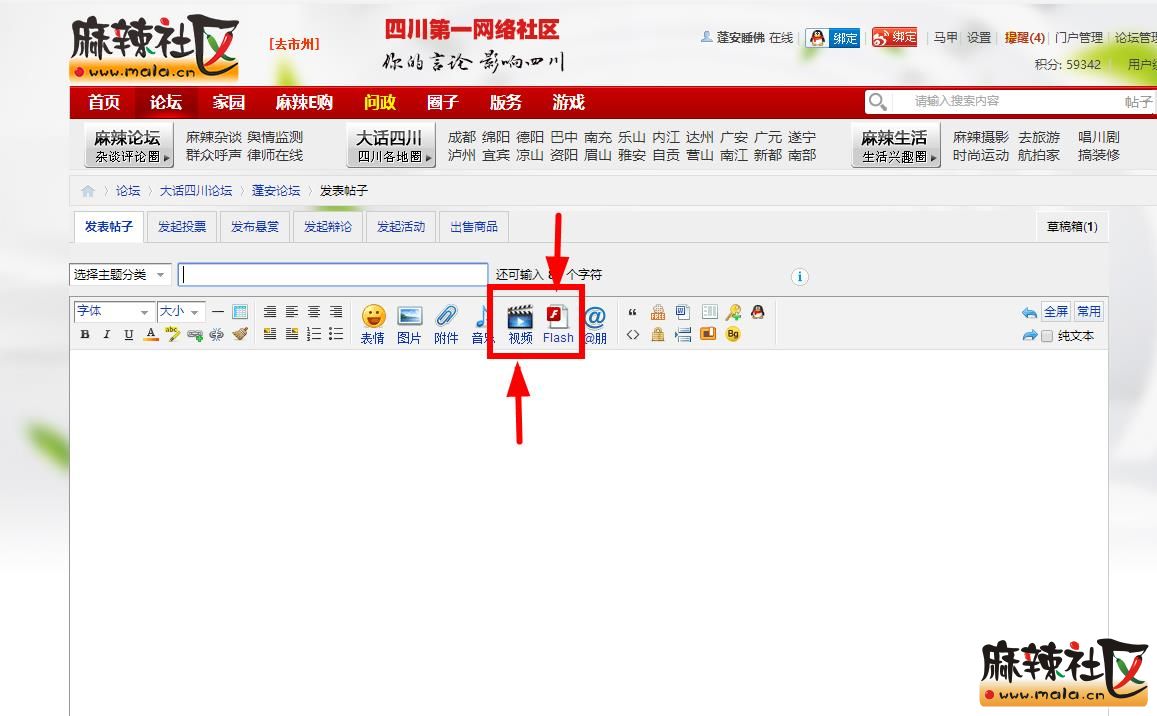Viewport: 1157px width, 716px height.
Task: Expand the 麻辣论坛 杂谈评论圈 menu
Action: (x=130, y=145)
